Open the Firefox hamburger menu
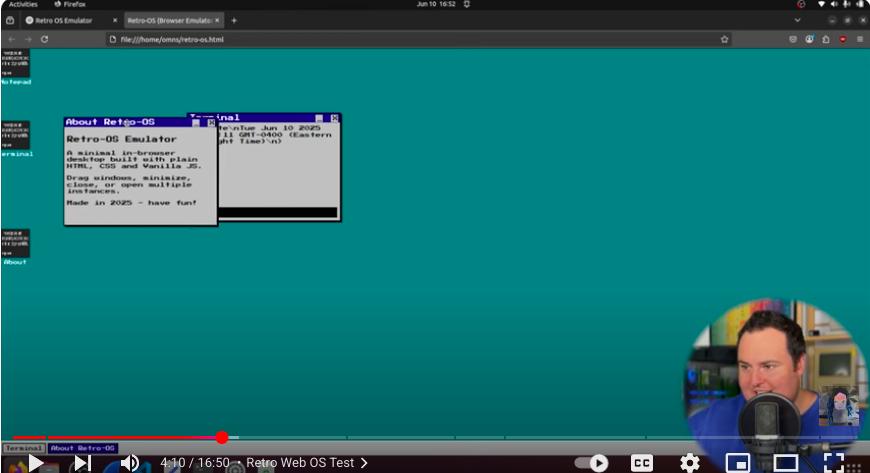The image size is (870, 473). pos(860,39)
